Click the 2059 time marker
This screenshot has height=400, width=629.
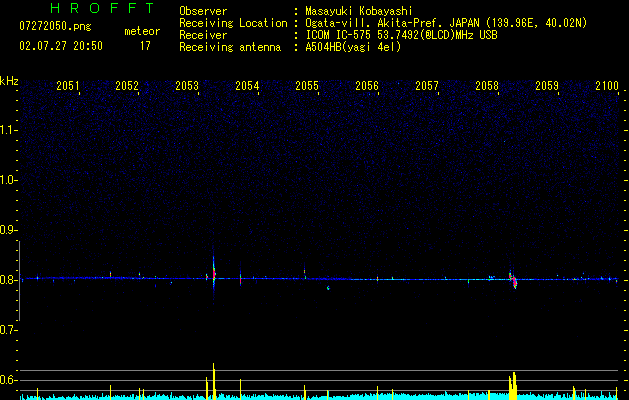[x=547, y=85]
